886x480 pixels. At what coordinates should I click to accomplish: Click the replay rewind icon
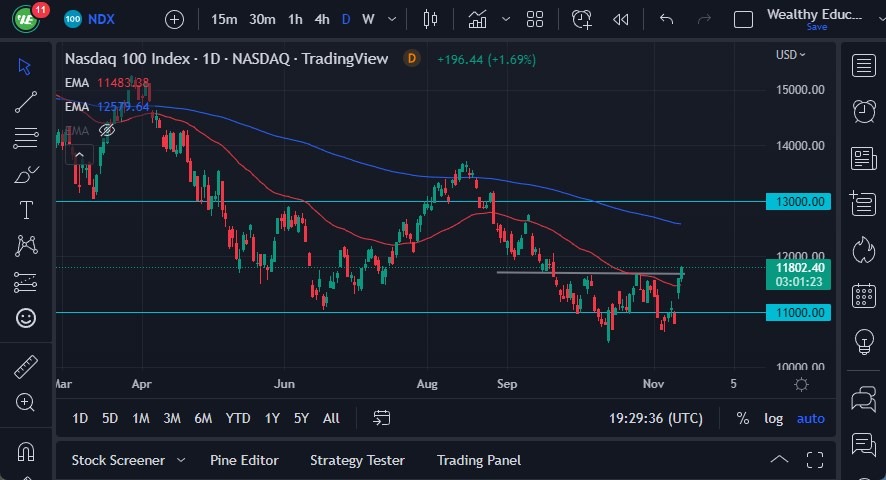coord(621,19)
